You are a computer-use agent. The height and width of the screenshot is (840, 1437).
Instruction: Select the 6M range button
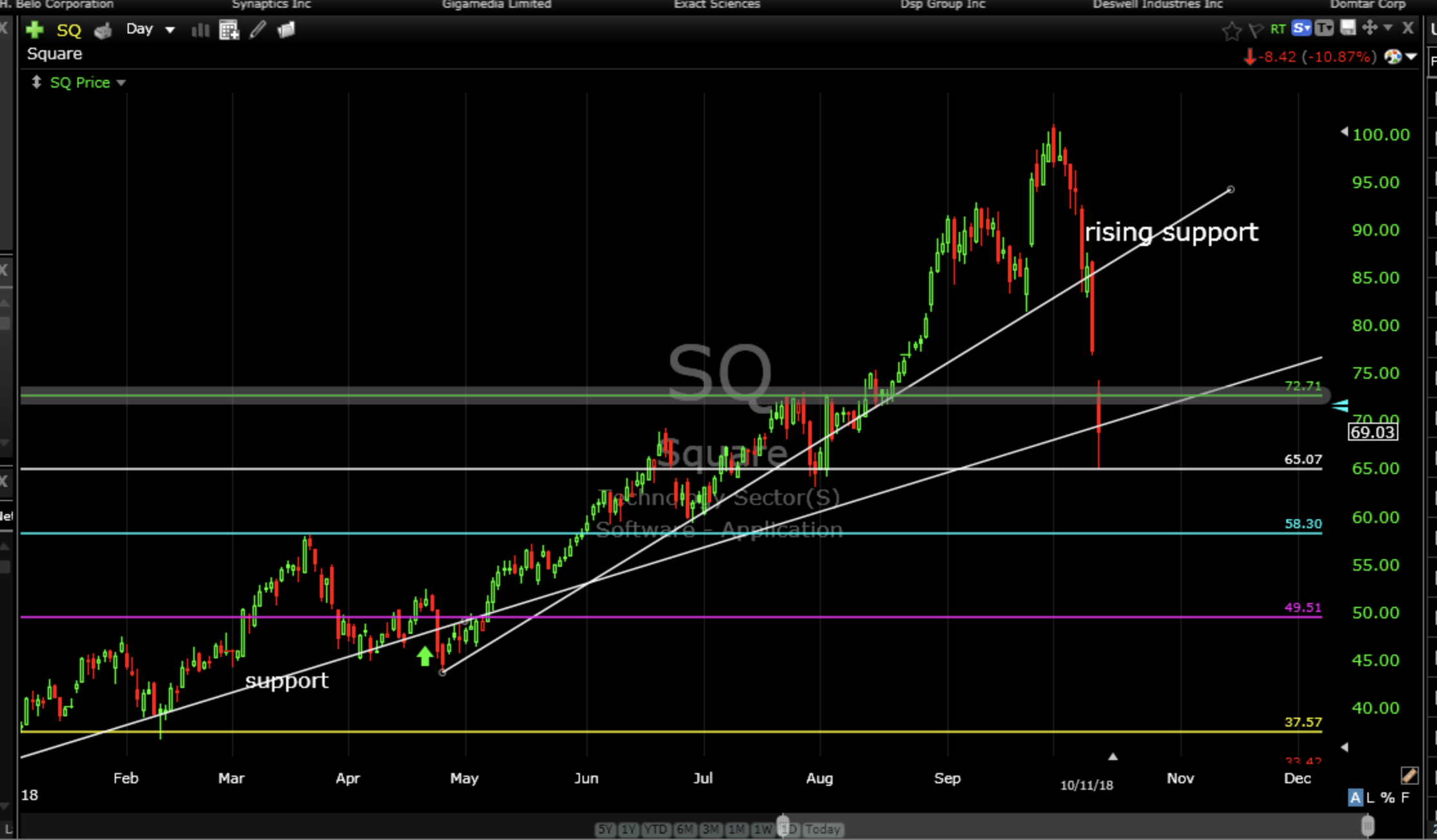tap(685, 829)
